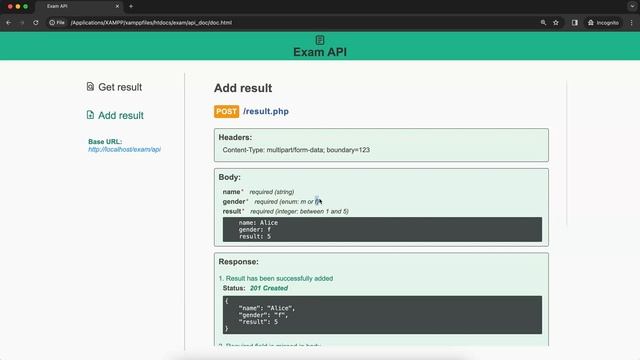Click the macOS yellow minimize window button
Screen dimensions: 640x360
point(18,7)
